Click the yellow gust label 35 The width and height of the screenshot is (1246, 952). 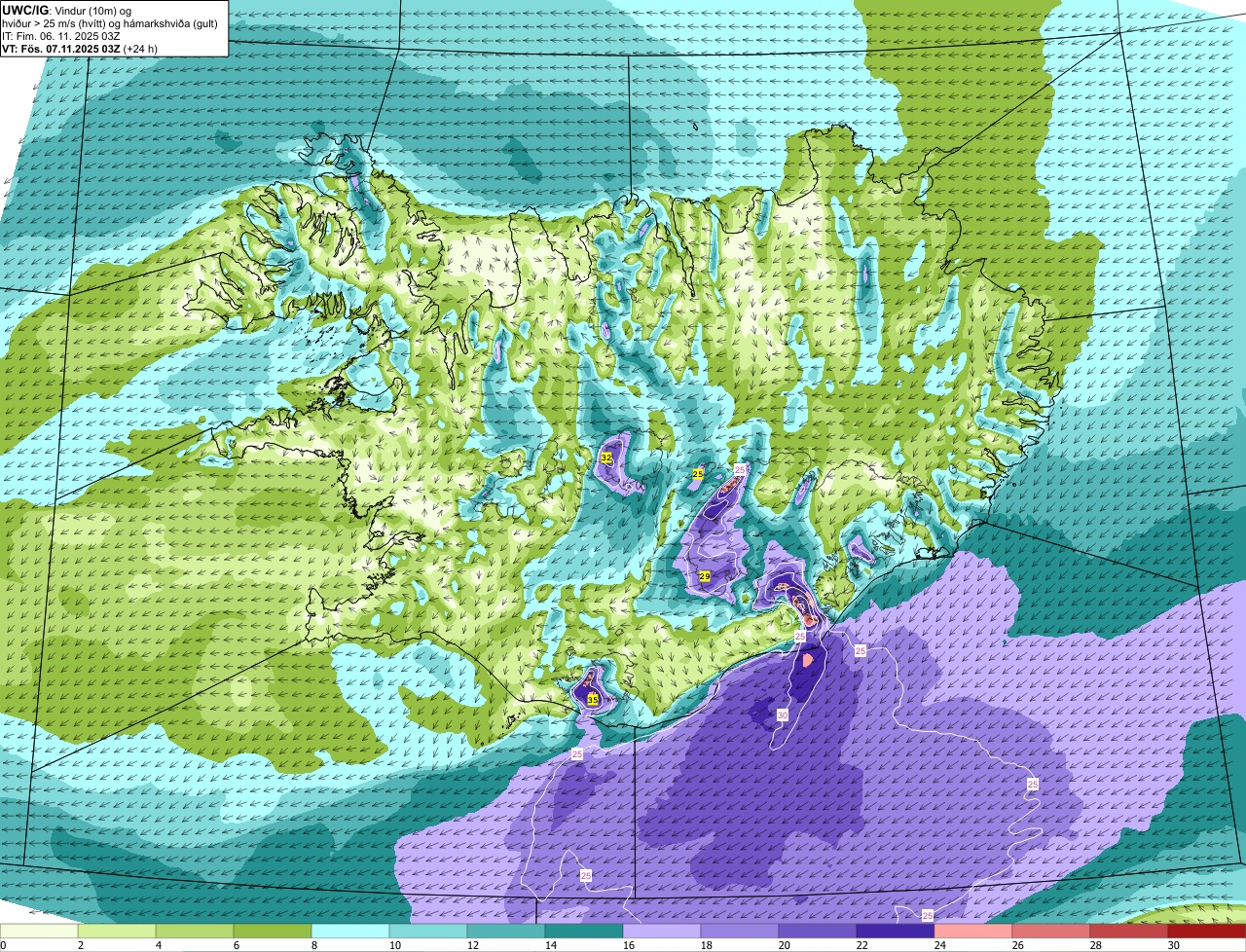coord(592,699)
